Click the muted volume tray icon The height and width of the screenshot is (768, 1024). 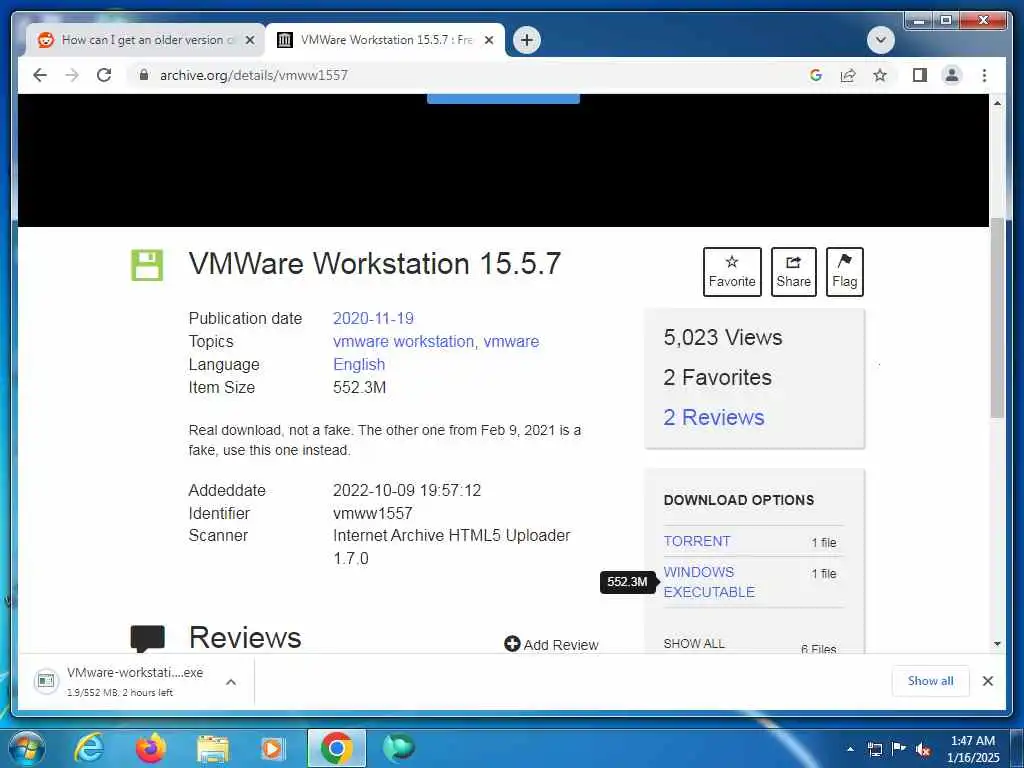tap(923, 750)
